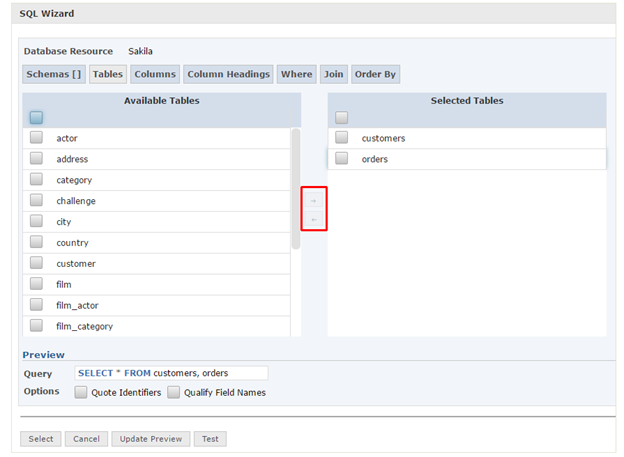
Task: Tick the select-all checkbox under Selected Tables
Action: click(x=341, y=117)
